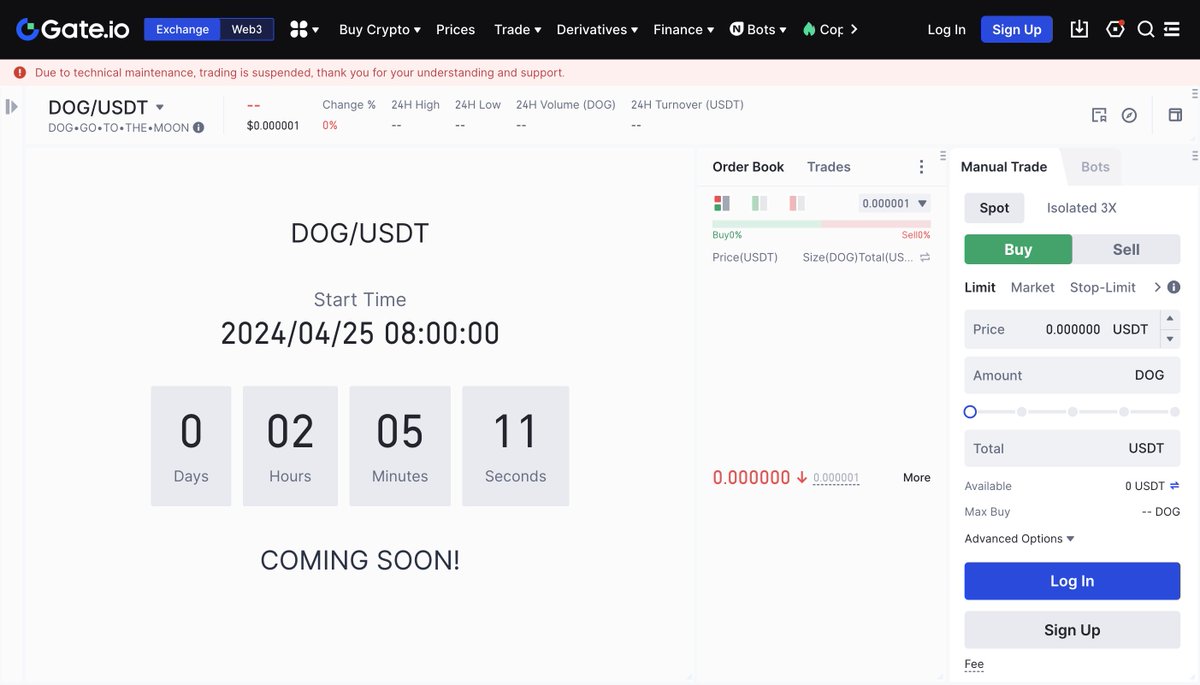The height and width of the screenshot is (685, 1200).
Task: Click the Total USDT input field
Action: (1072, 448)
